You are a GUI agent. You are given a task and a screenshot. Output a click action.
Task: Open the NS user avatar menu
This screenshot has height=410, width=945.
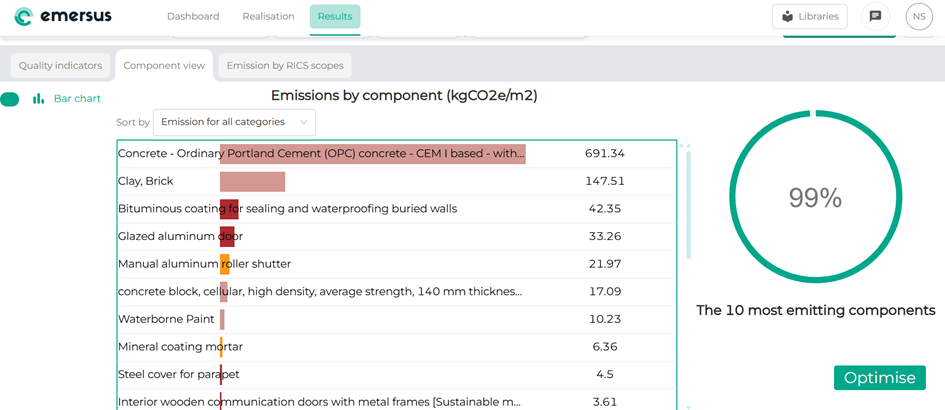[919, 16]
